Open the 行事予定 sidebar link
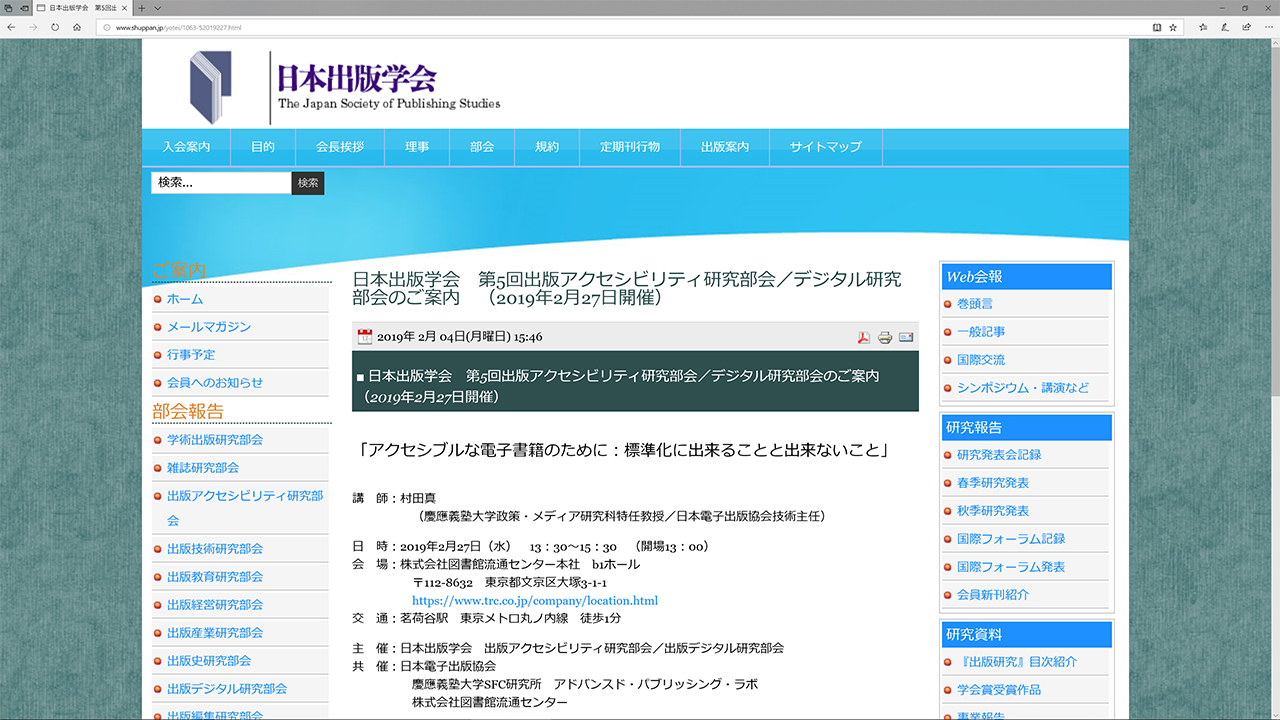Viewport: 1280px width, 720px height. (191, 355)
